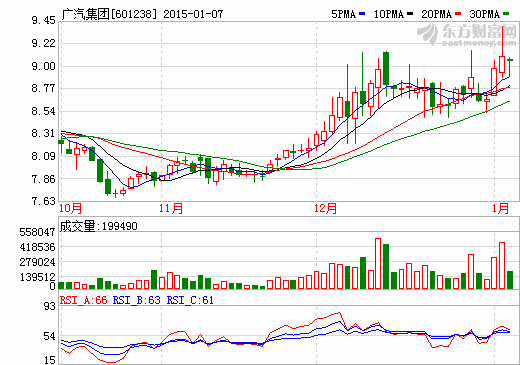The height and width of the screenshot is (365, 520).
Task: Click the 8.31 price axis label
Action: (44, 134)
